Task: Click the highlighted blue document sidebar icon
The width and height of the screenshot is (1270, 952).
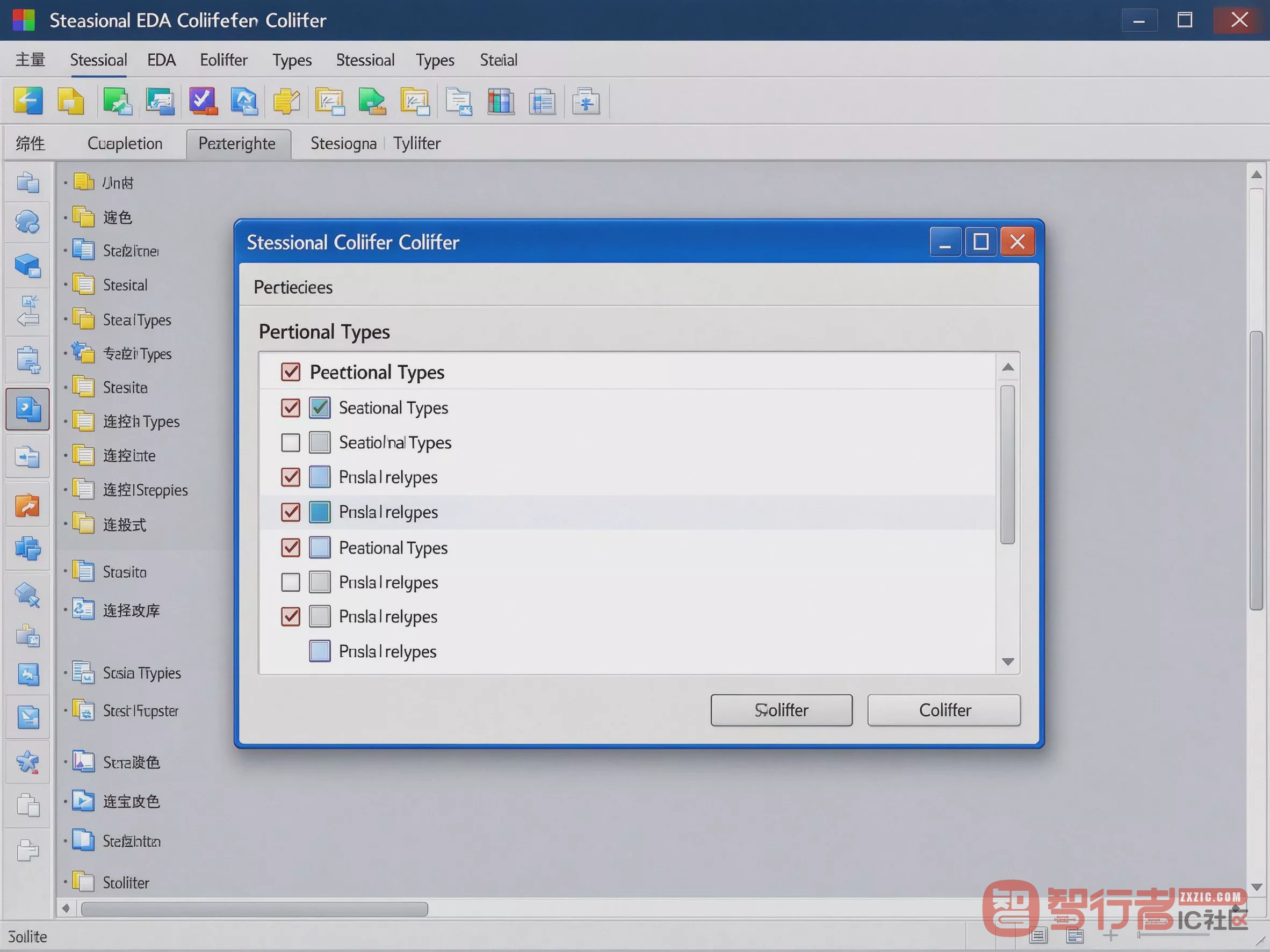Action: click(27, 409)
